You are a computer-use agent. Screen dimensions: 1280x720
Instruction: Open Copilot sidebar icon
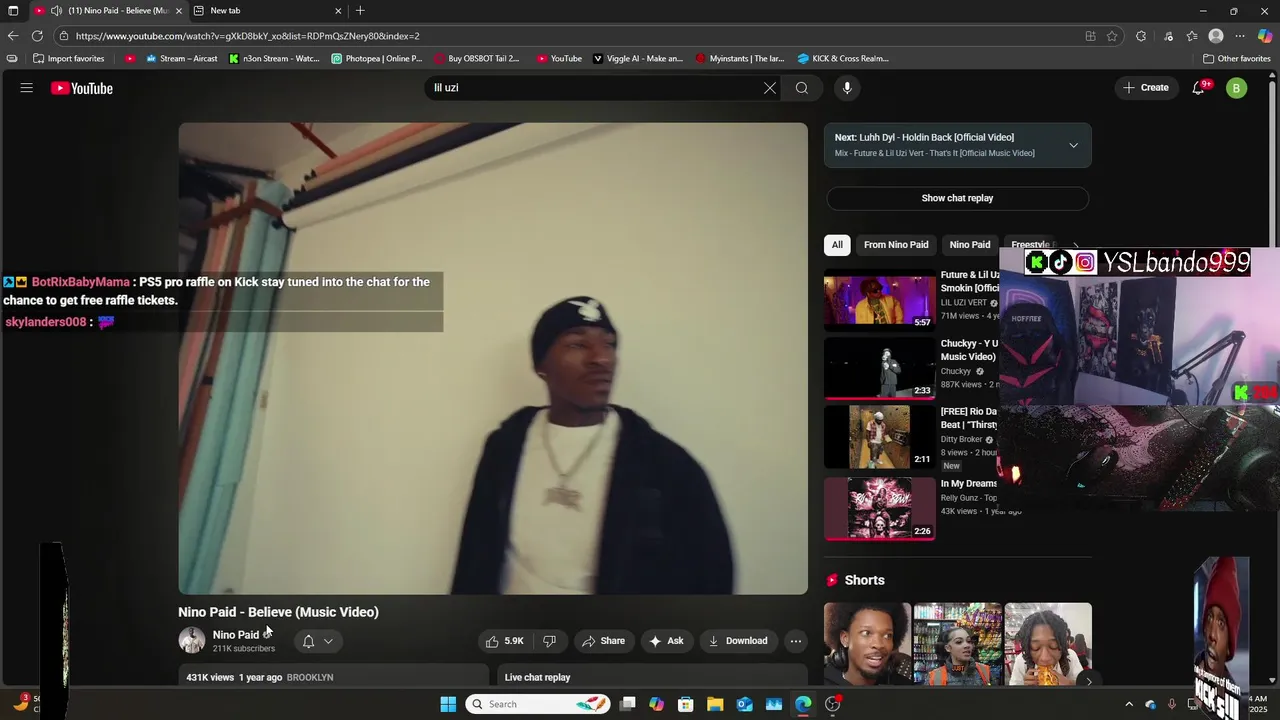click(x=1265, y=36)
